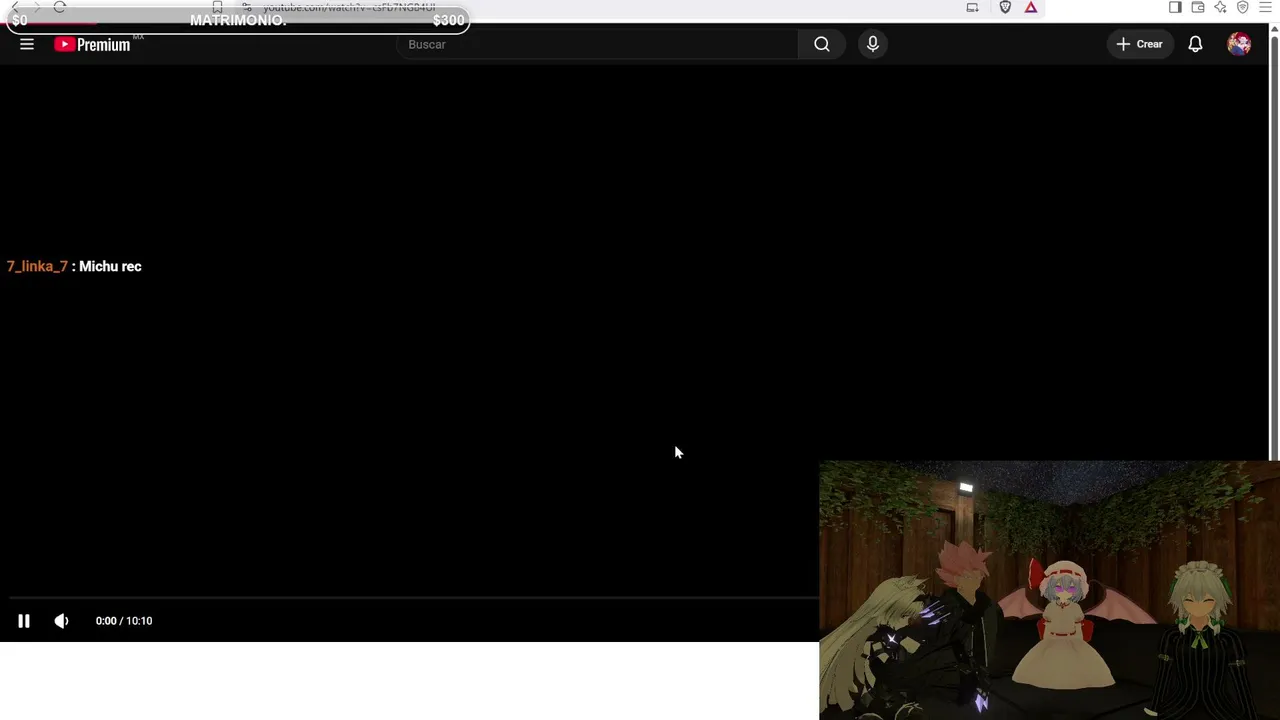The image size is (1280, 720).
Task: Submit search with the magnifying glass button
Action: tap(822, 44)
